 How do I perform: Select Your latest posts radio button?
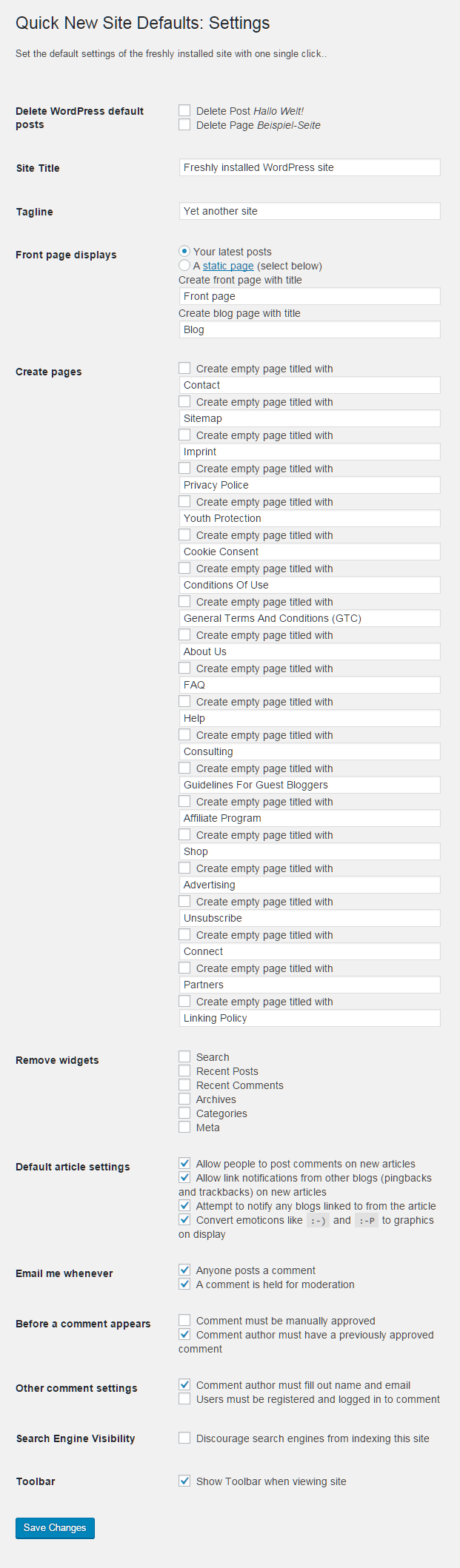tap(184, 251)
